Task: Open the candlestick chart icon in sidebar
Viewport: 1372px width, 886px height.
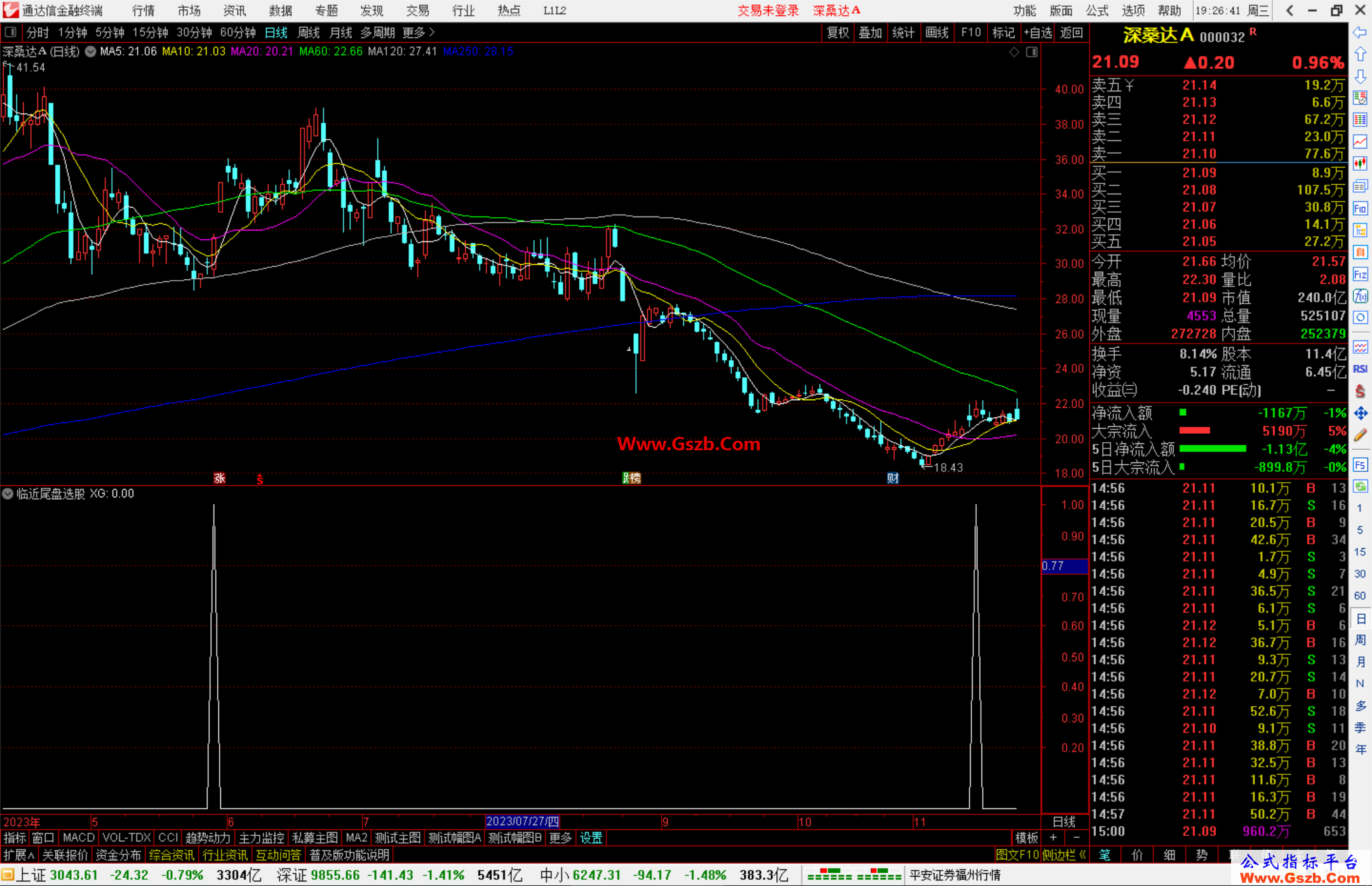Action: tap(1360, 164)
